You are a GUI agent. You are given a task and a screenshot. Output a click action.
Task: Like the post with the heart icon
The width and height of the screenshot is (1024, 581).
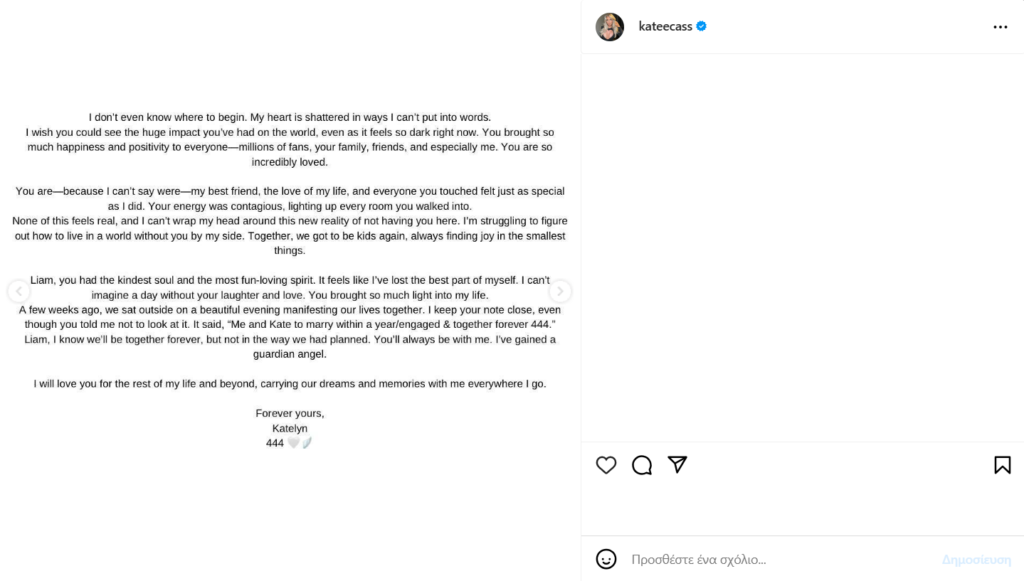pos(606,465)
